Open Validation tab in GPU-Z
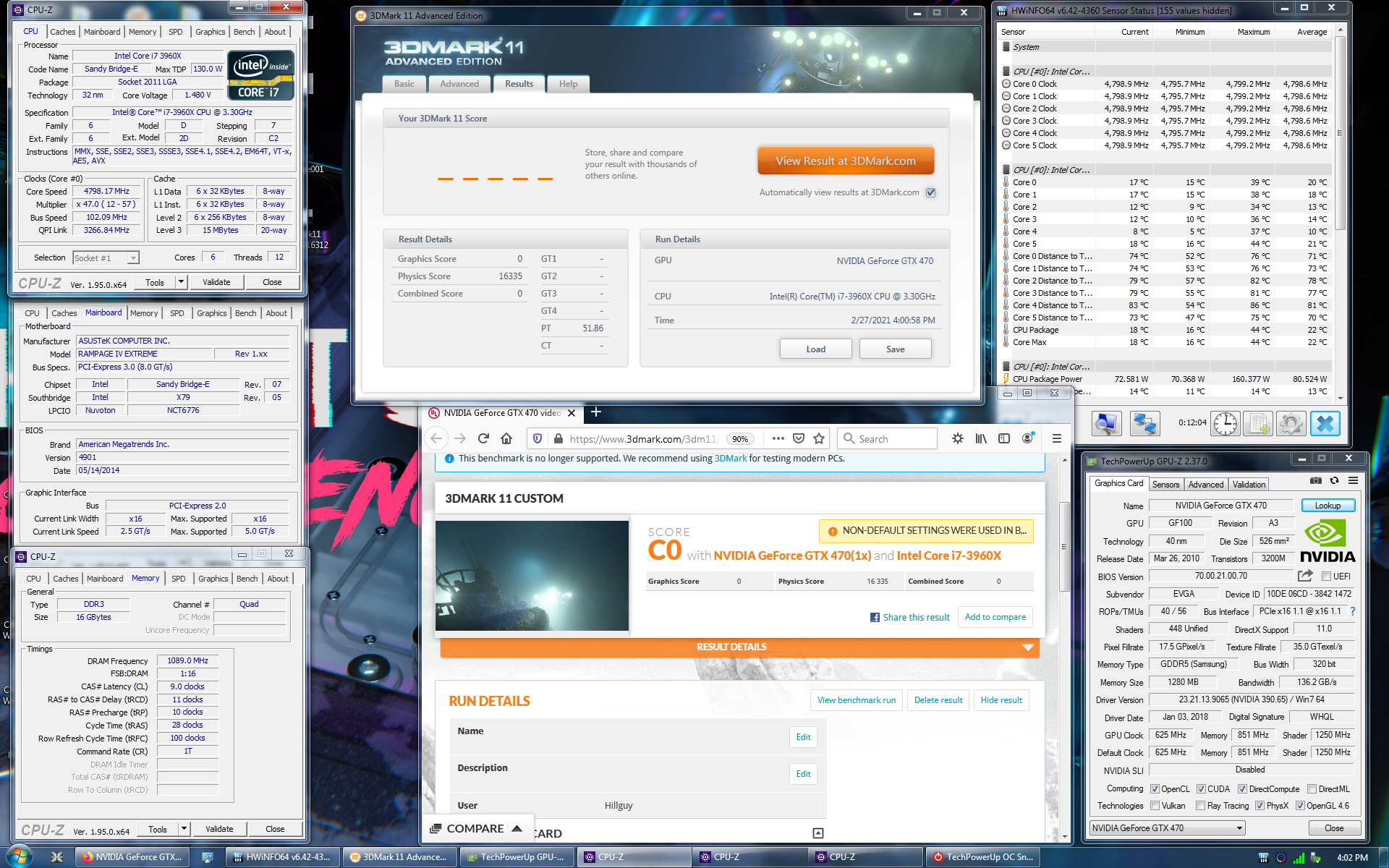 point(1249,485)
